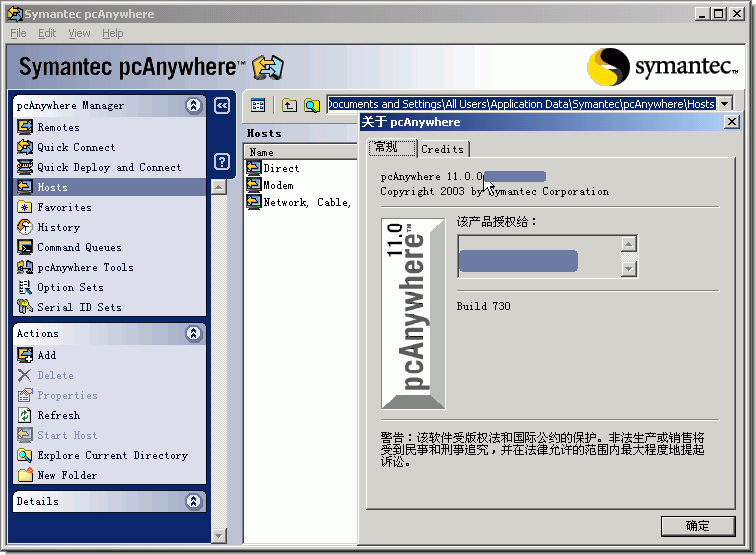This screenshot has width=756, height=555.
Task: Open the View menu
Action: click(79, 33)
